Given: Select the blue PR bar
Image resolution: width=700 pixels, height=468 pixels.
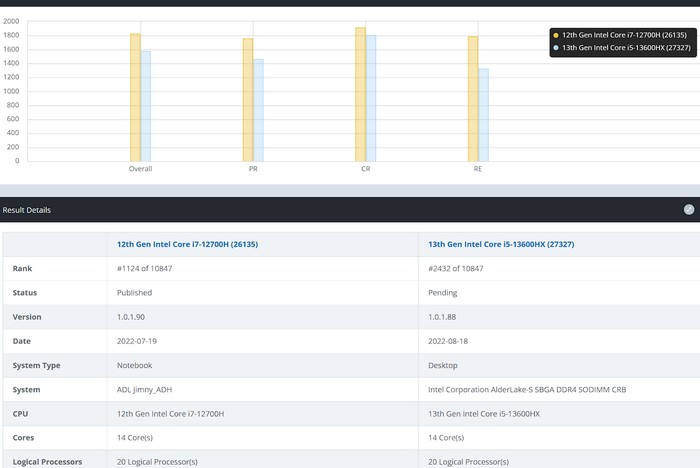Looking at the screenshot, I should [259, 110].
